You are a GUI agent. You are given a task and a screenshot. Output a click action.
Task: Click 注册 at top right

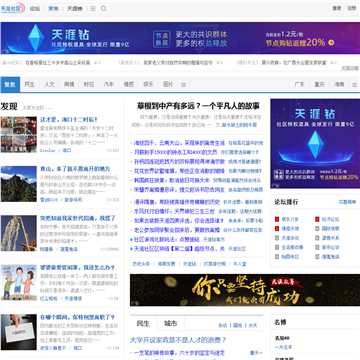[x=351, y=8]
